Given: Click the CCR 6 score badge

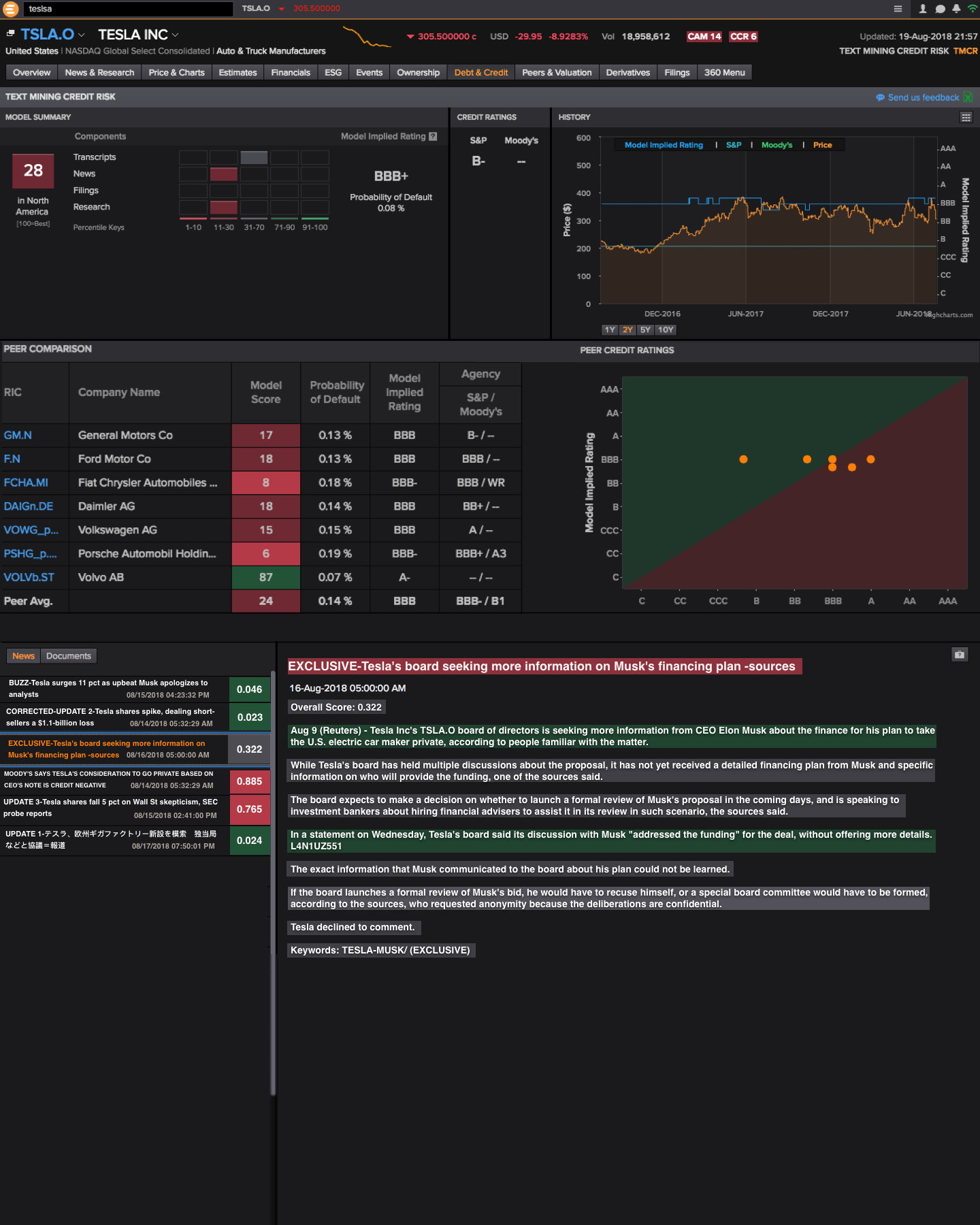Looking at the screenshot, I should (743, 37).
